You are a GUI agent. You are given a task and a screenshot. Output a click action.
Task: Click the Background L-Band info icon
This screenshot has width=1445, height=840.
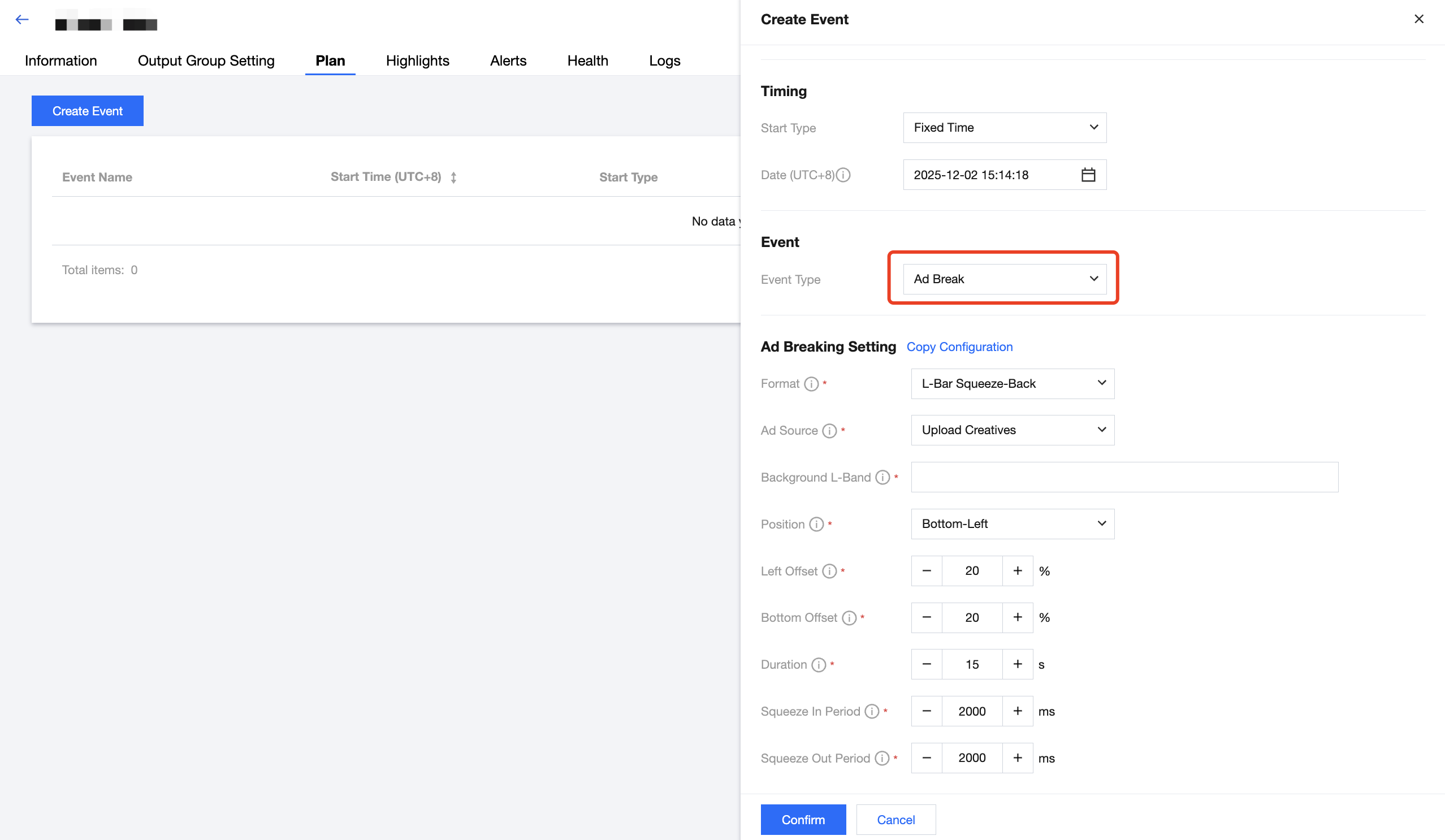[x=882, y=477]
